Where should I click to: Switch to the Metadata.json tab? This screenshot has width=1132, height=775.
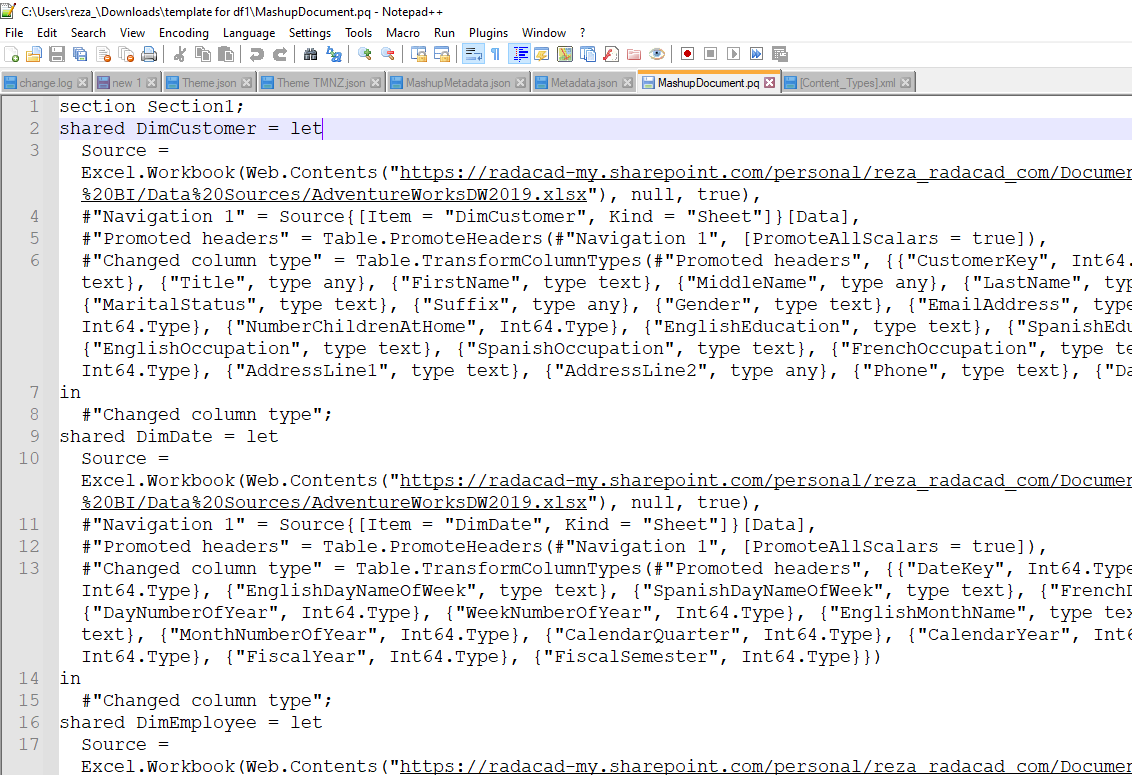coord(583,83)
